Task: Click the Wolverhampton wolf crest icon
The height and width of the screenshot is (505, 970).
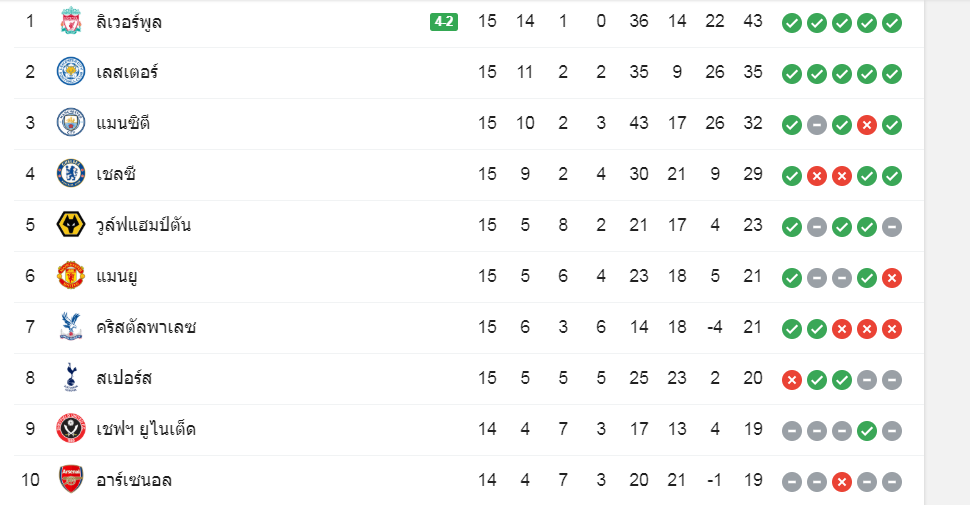Action: [71, 224]
